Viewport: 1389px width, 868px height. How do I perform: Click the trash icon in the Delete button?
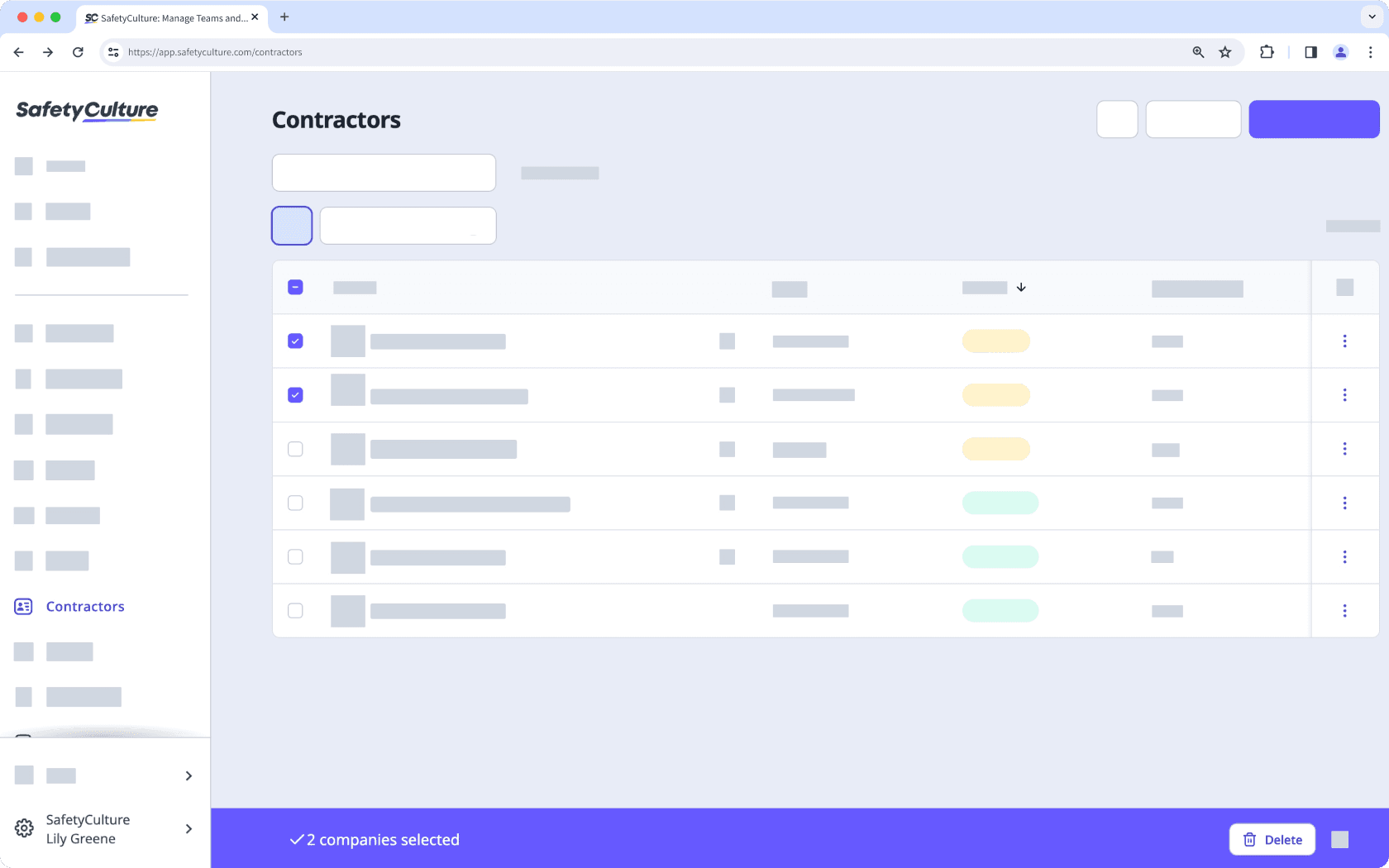coord(1249,839)
